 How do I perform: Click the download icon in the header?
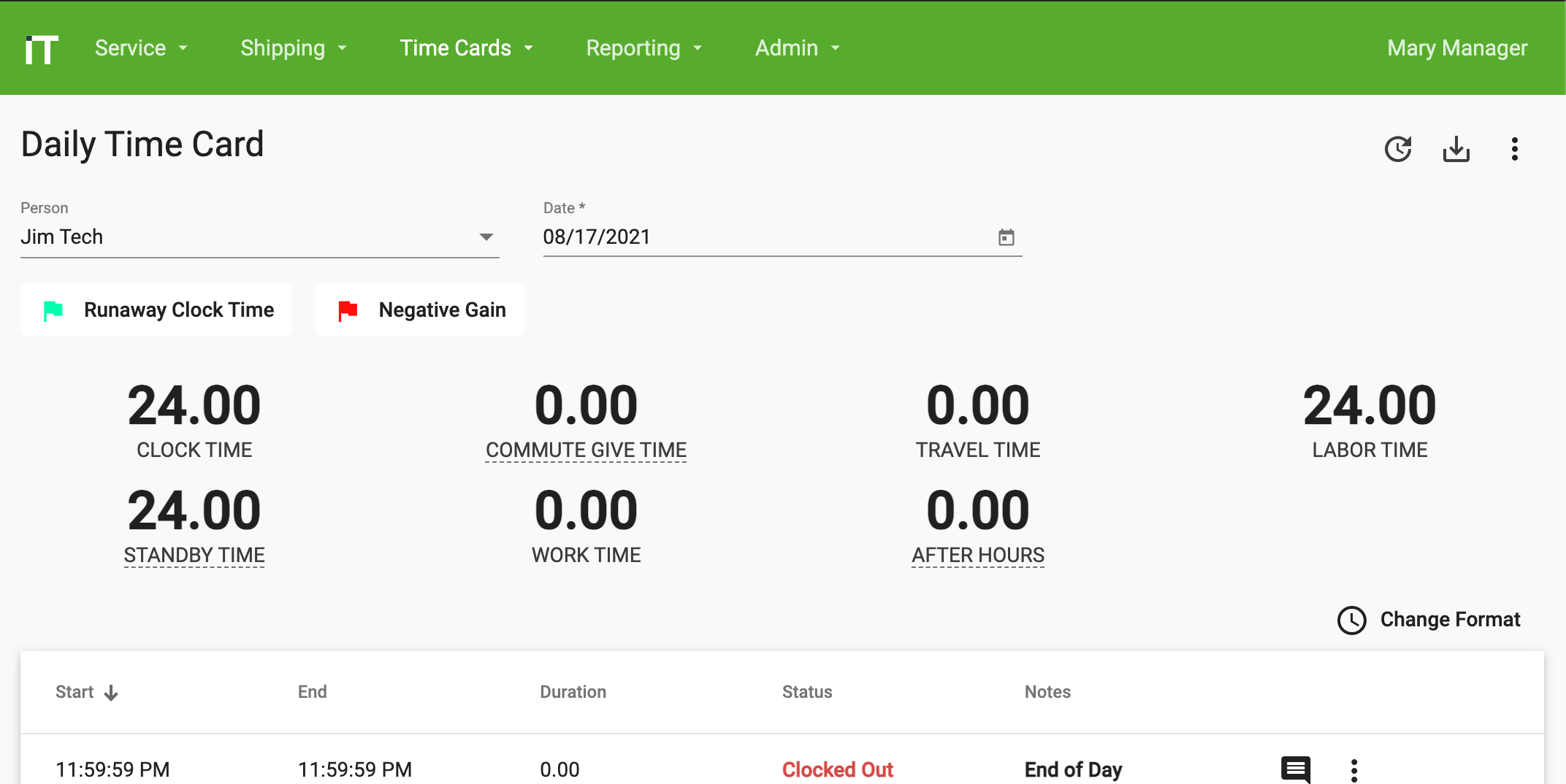[x=1456, y=148]
